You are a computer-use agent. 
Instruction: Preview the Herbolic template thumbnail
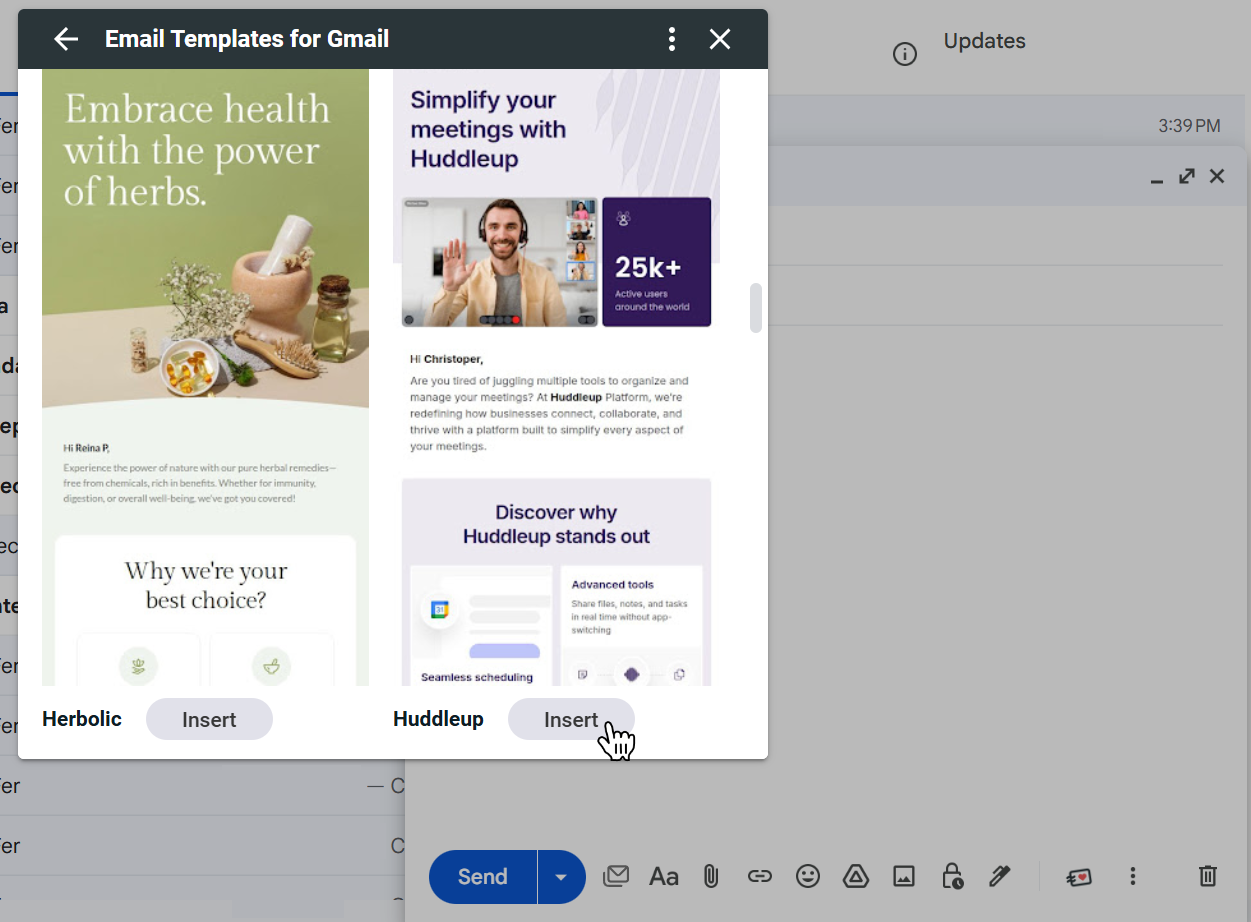(205, 377)
